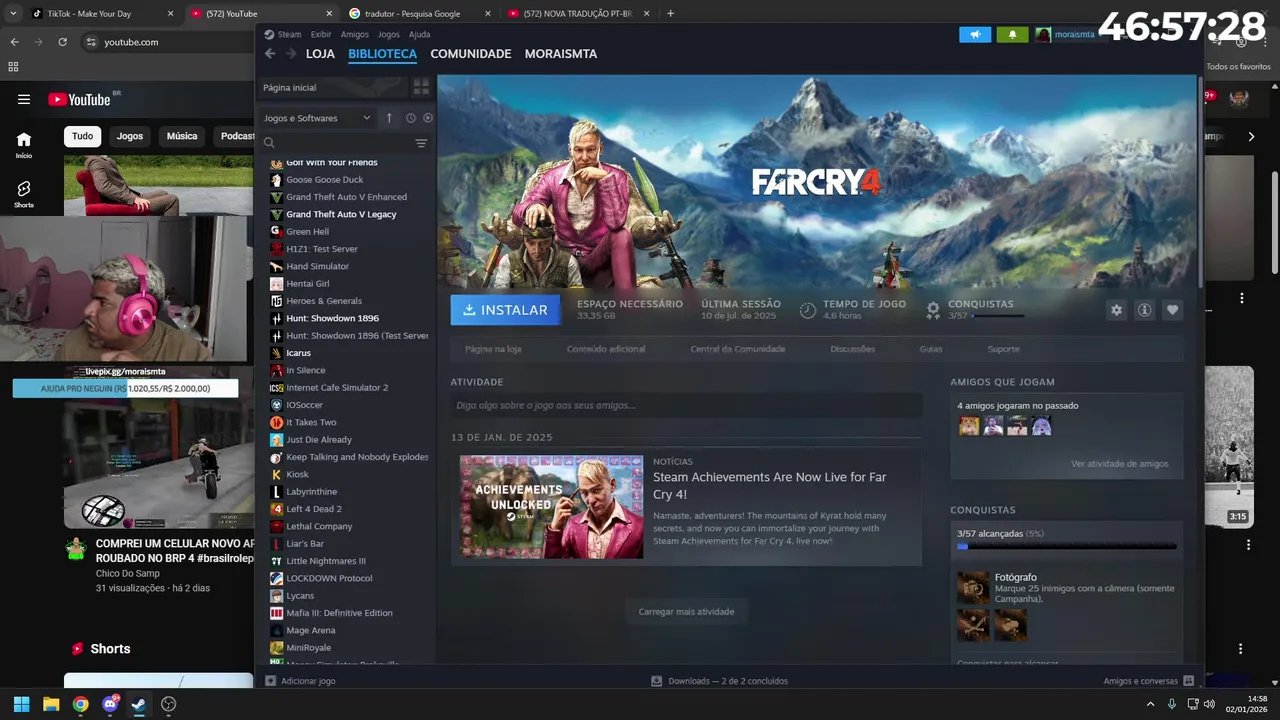This screenshot has width=1280, height=720.
Task: Open File Explorer from taskbar
Action: click(51, 704)
